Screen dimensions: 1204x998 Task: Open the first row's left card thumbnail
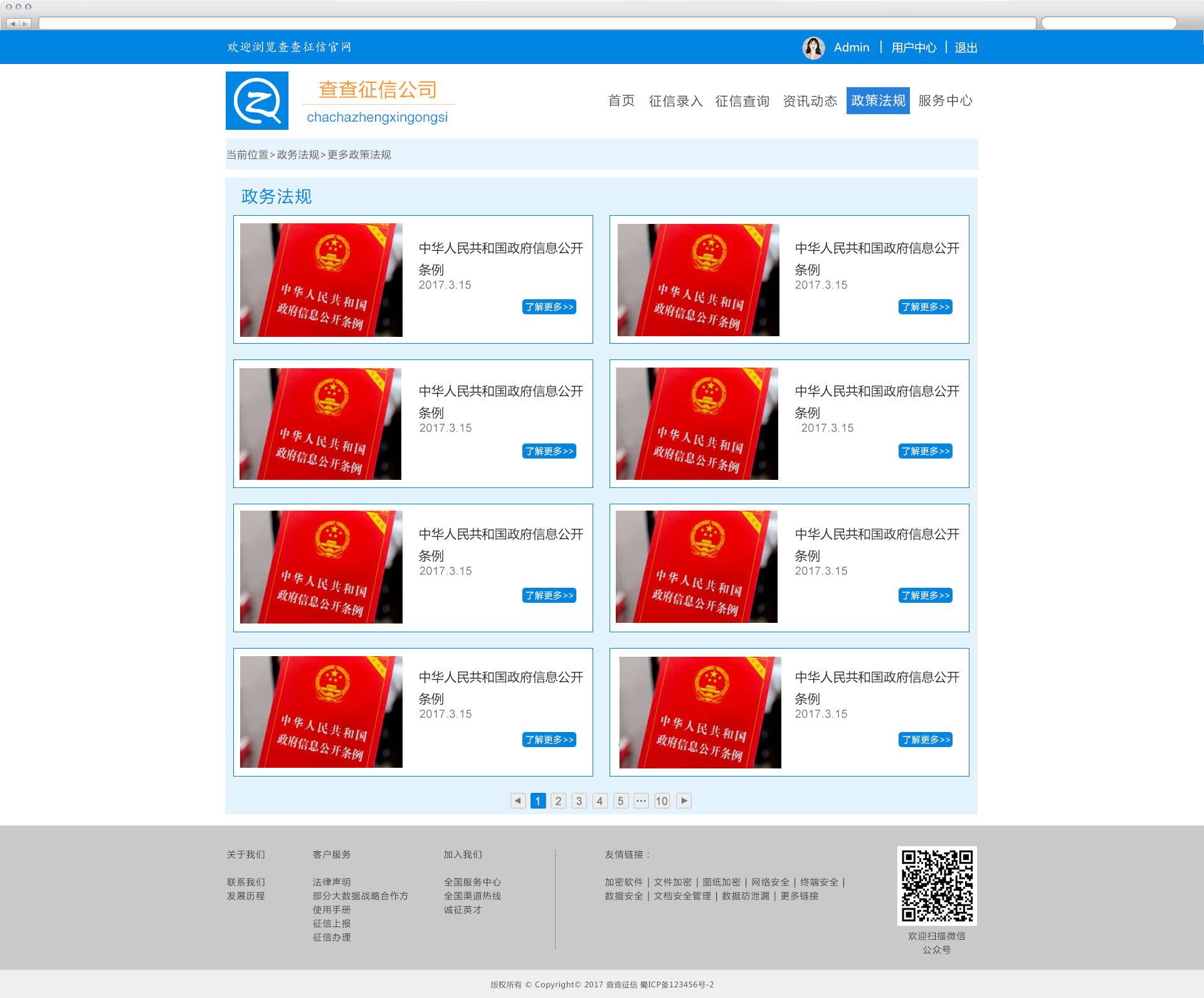[x=321, y=280]
